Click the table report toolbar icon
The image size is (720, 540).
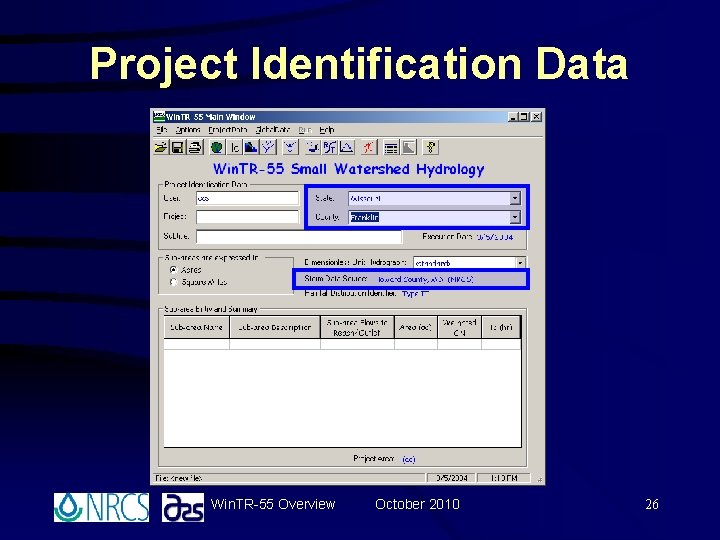[391, 147]
